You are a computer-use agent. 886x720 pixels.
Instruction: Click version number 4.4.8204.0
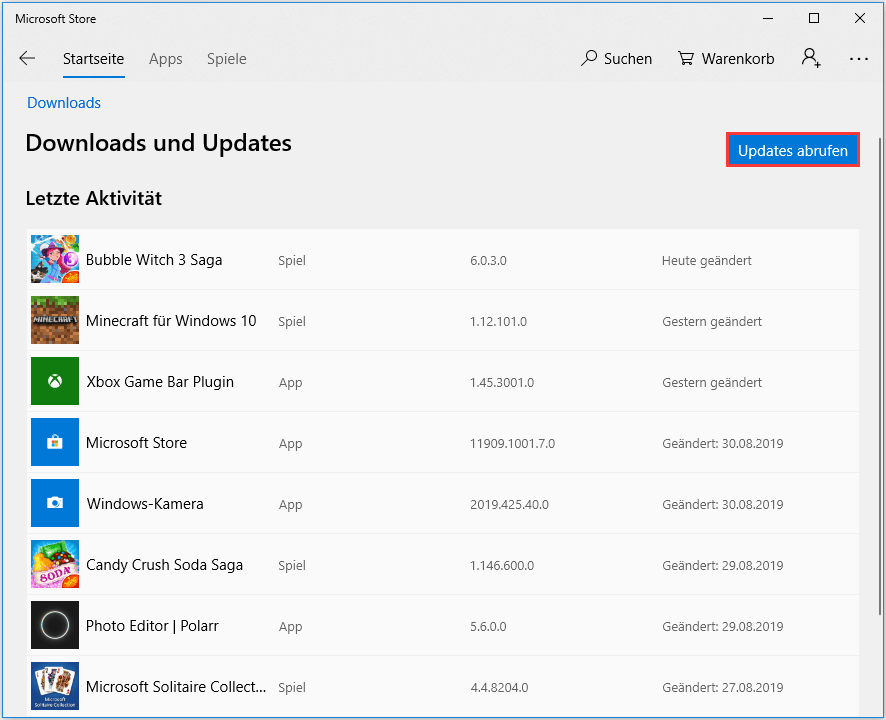pos(500,688)
